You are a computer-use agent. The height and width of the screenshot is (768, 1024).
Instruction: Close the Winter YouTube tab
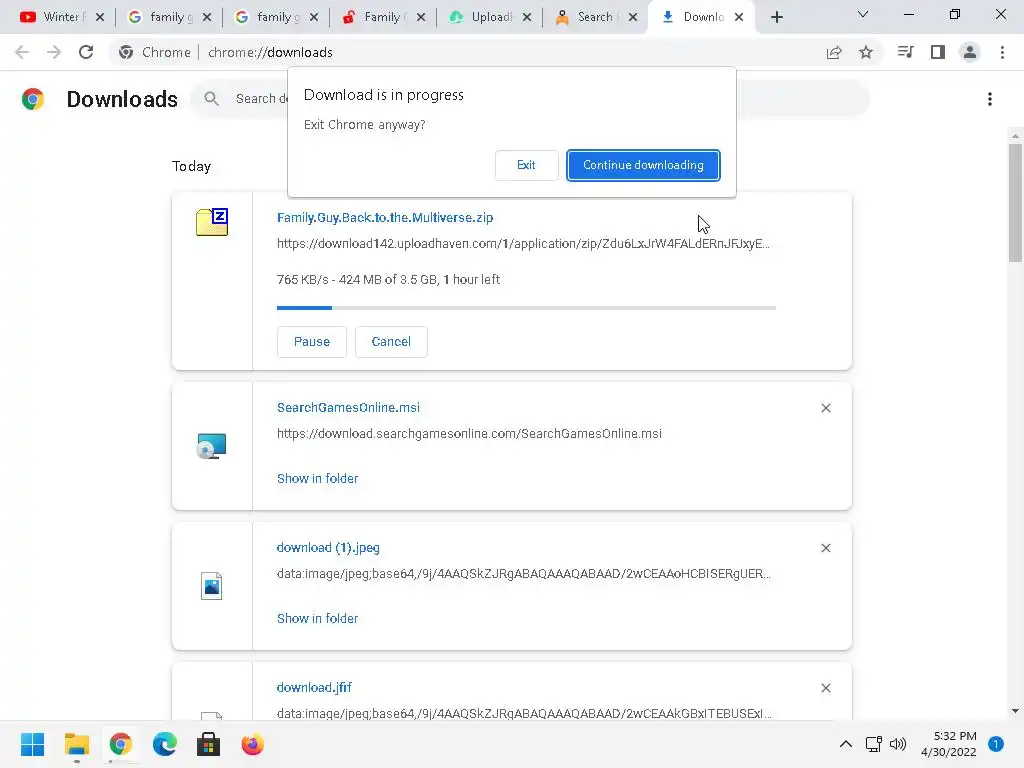tap(100, 17)
